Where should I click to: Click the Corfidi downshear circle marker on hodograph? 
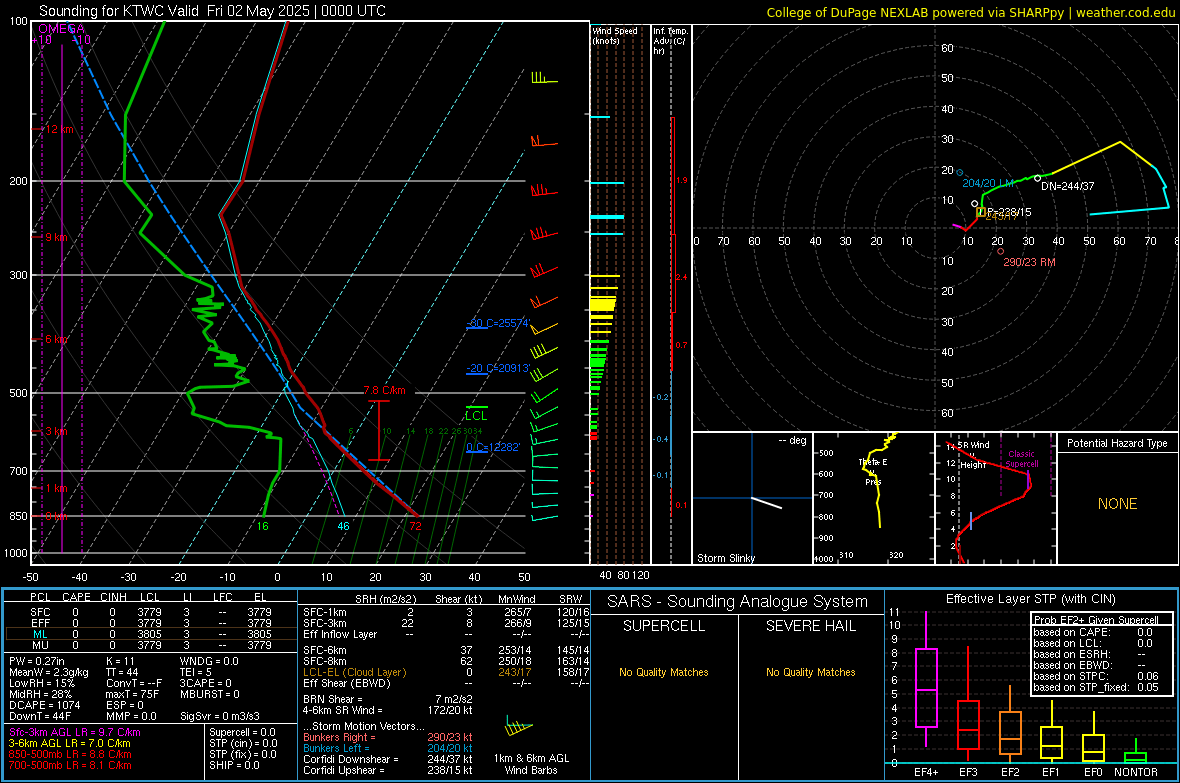(1037, 178)
